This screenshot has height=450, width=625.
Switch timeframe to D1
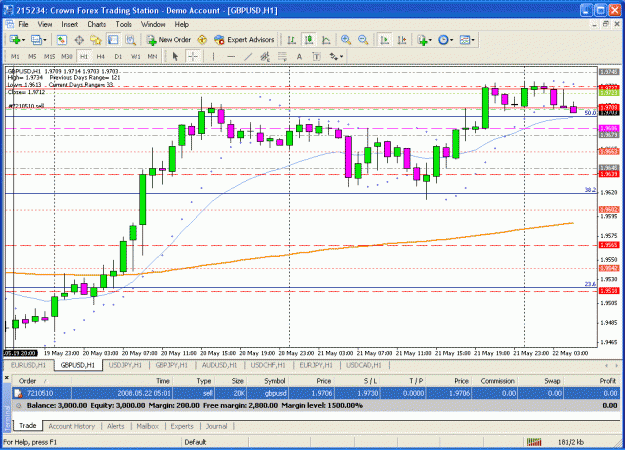118,57
